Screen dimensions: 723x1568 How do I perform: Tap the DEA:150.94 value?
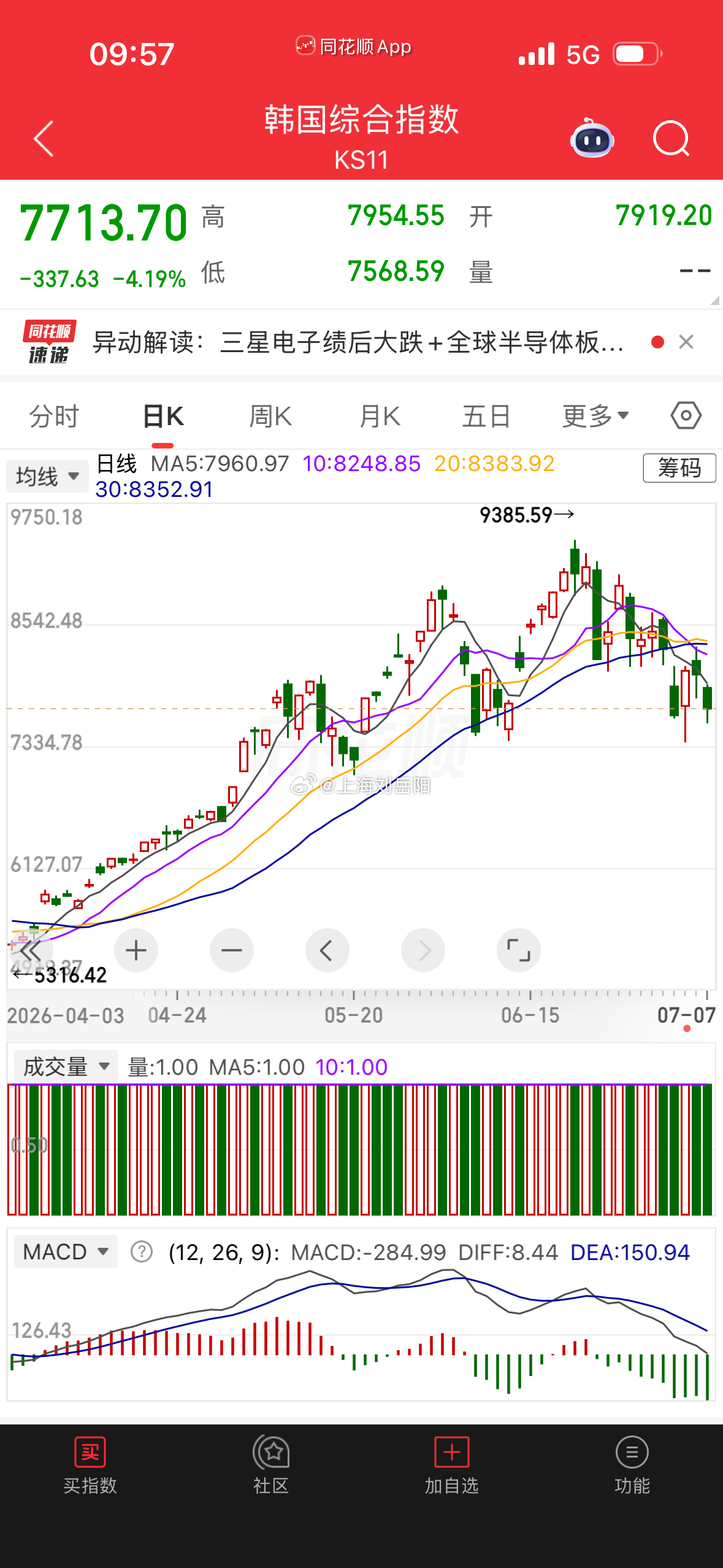coord(630,1252)
